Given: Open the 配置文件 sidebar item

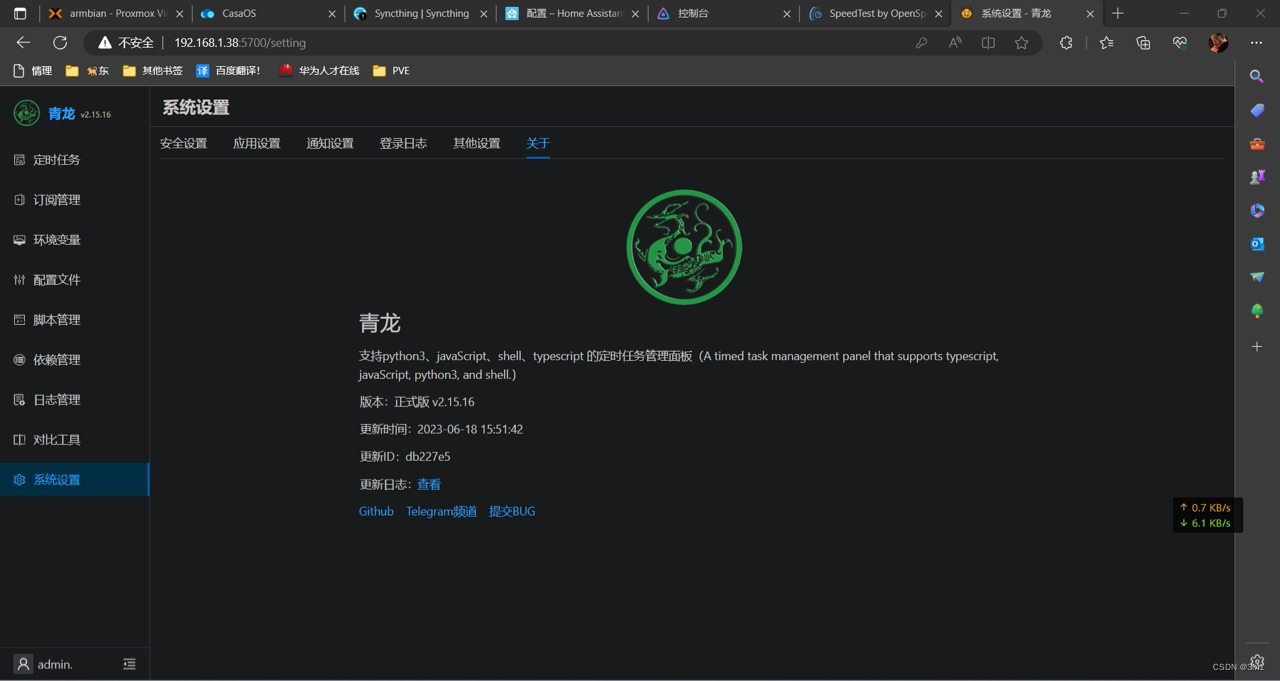Looking at the screenshot, I should coord(74,280).
